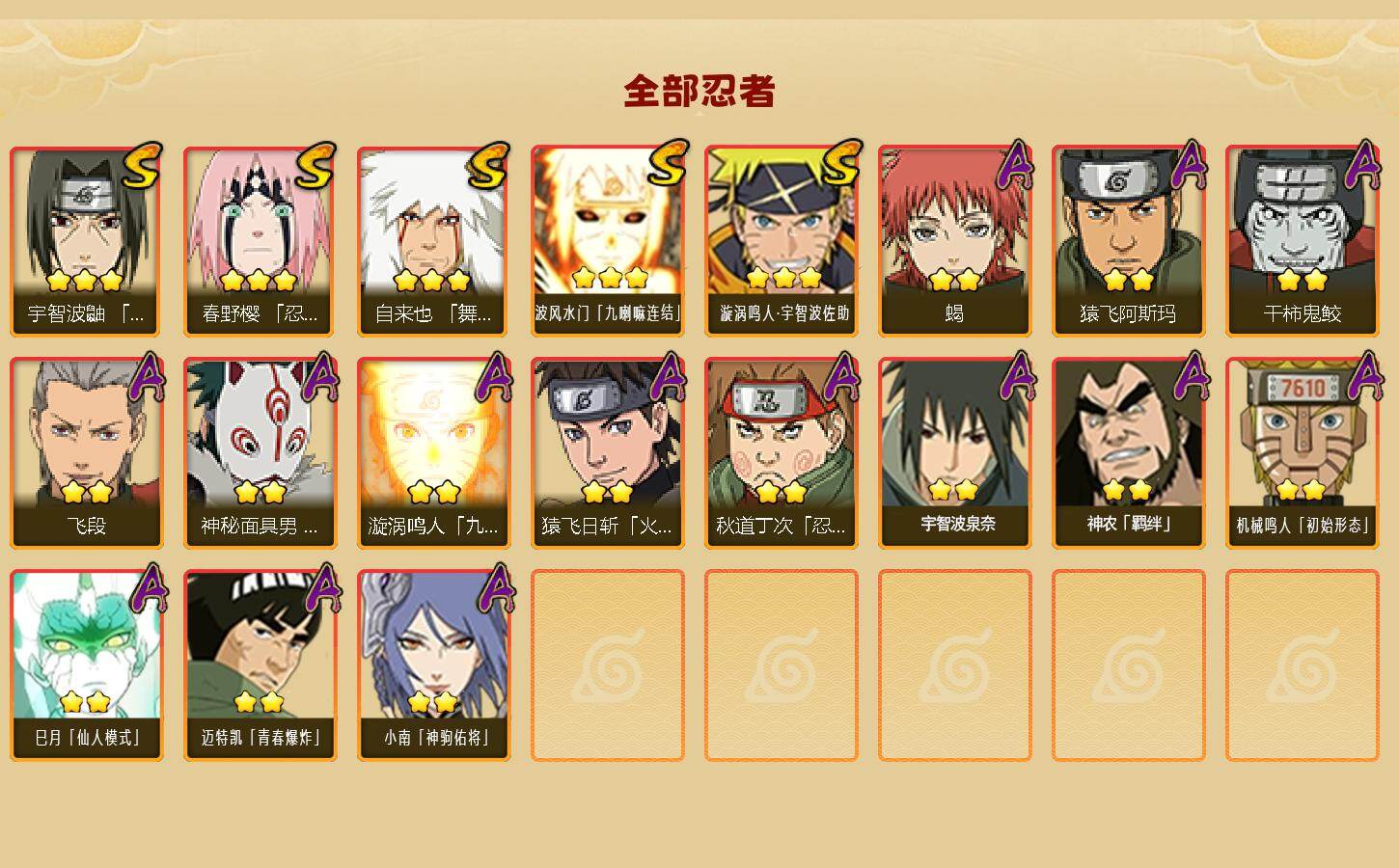Select 波风水门「九喇嘛连结」 card
1399x868 pixels.
point(607,241)
